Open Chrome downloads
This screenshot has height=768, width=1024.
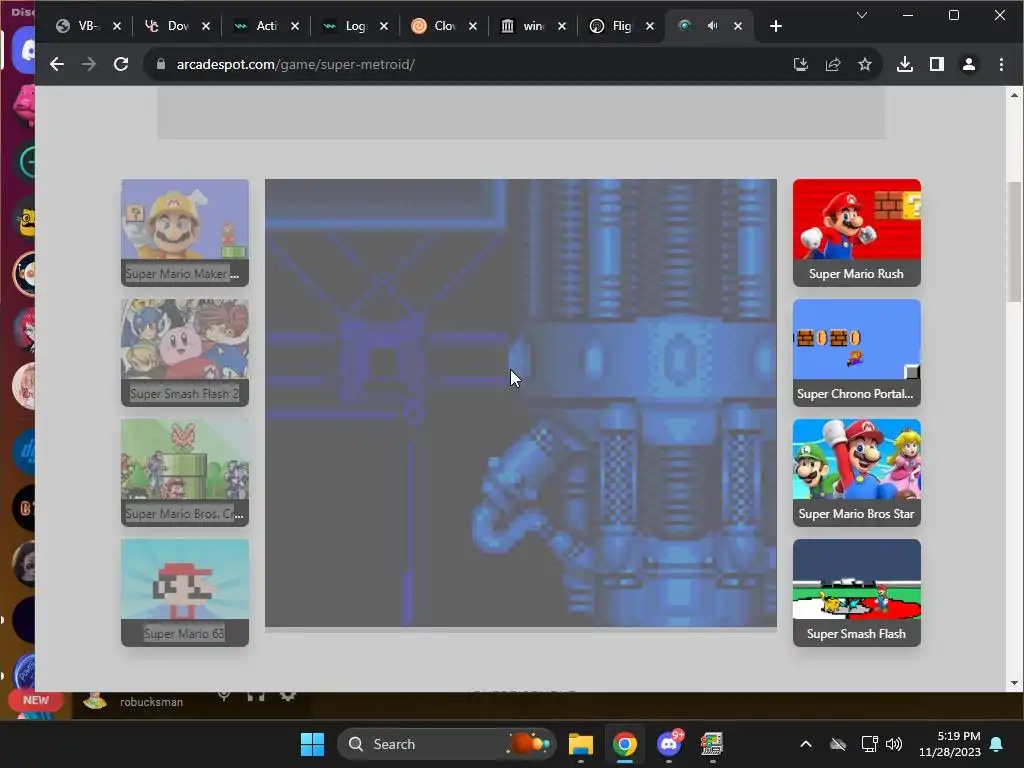tap(904, 64)
